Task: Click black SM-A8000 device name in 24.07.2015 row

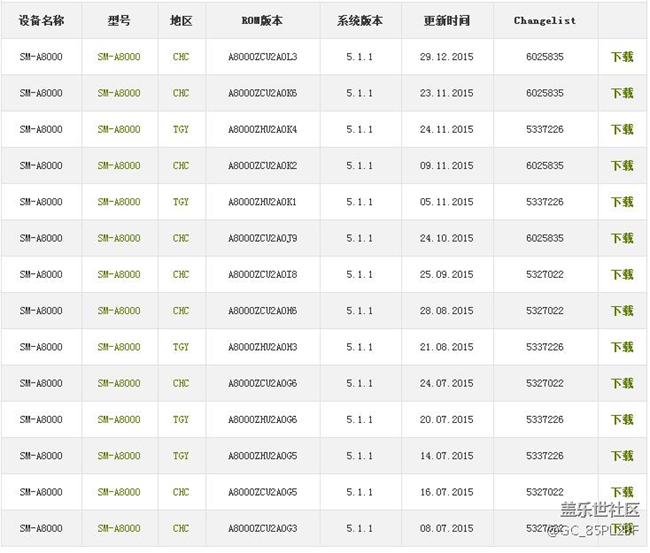Action: [x=41, y=383]
